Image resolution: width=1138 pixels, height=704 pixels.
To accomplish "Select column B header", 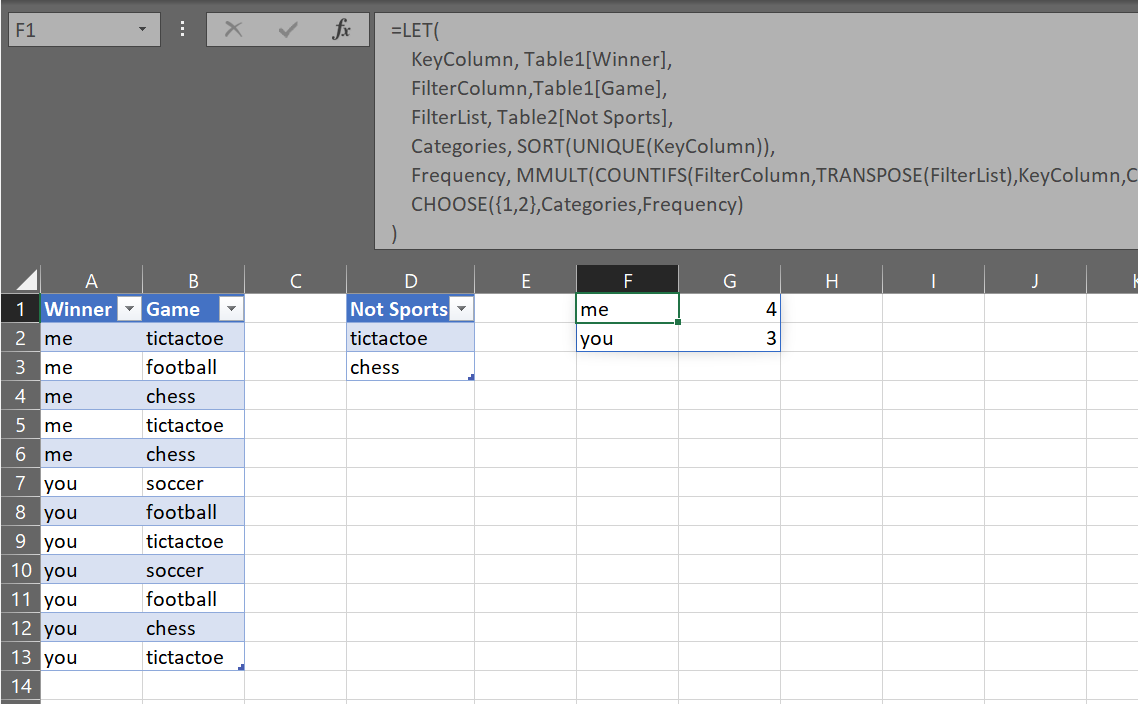I will [194, 280].
